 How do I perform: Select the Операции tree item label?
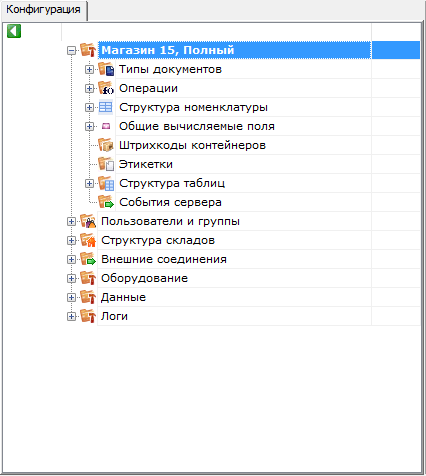[x=149, y=88]
